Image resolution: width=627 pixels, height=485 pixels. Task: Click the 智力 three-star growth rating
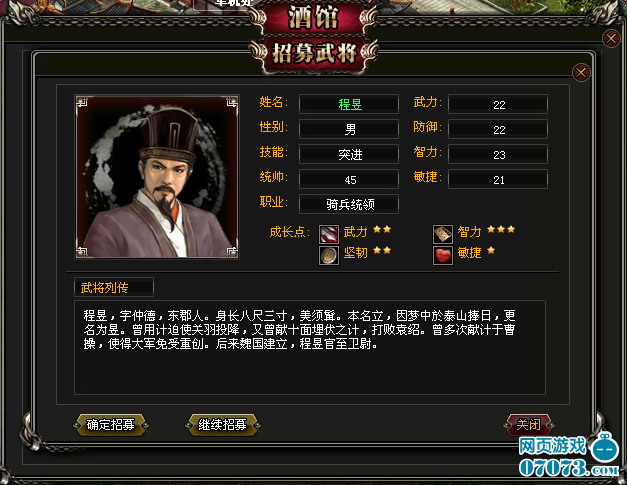[x=501, y=230]
